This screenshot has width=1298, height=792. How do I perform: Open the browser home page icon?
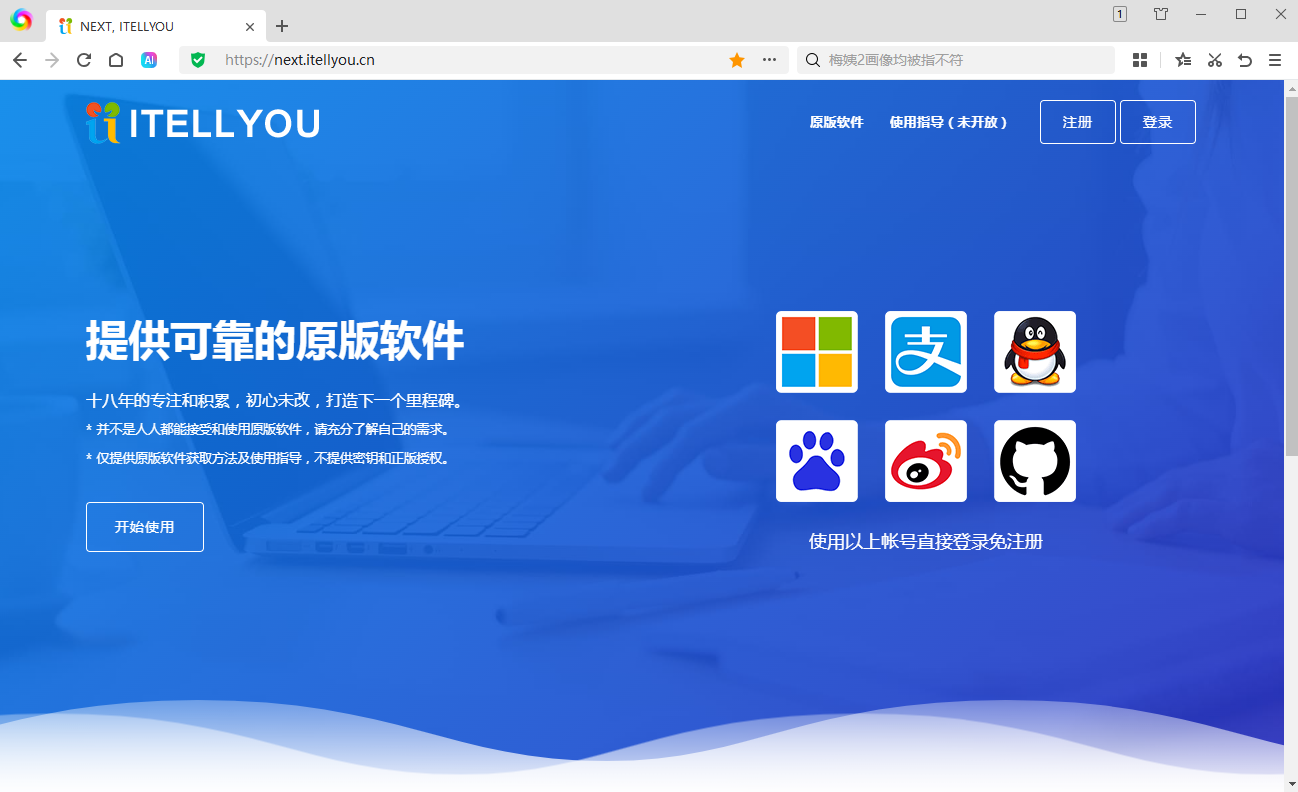116,60
